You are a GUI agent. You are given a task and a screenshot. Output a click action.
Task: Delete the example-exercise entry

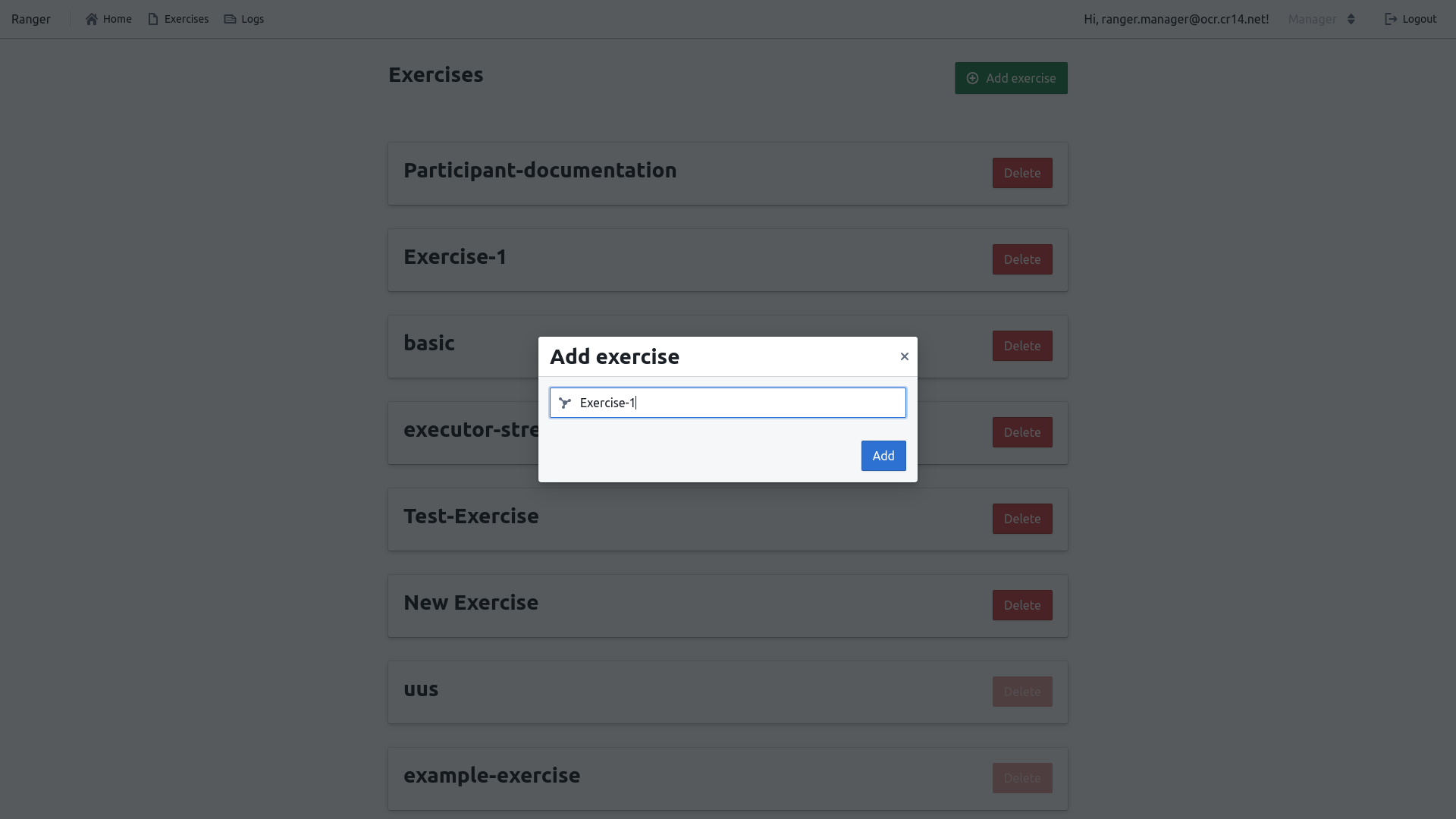click(x=1021, y=777)
